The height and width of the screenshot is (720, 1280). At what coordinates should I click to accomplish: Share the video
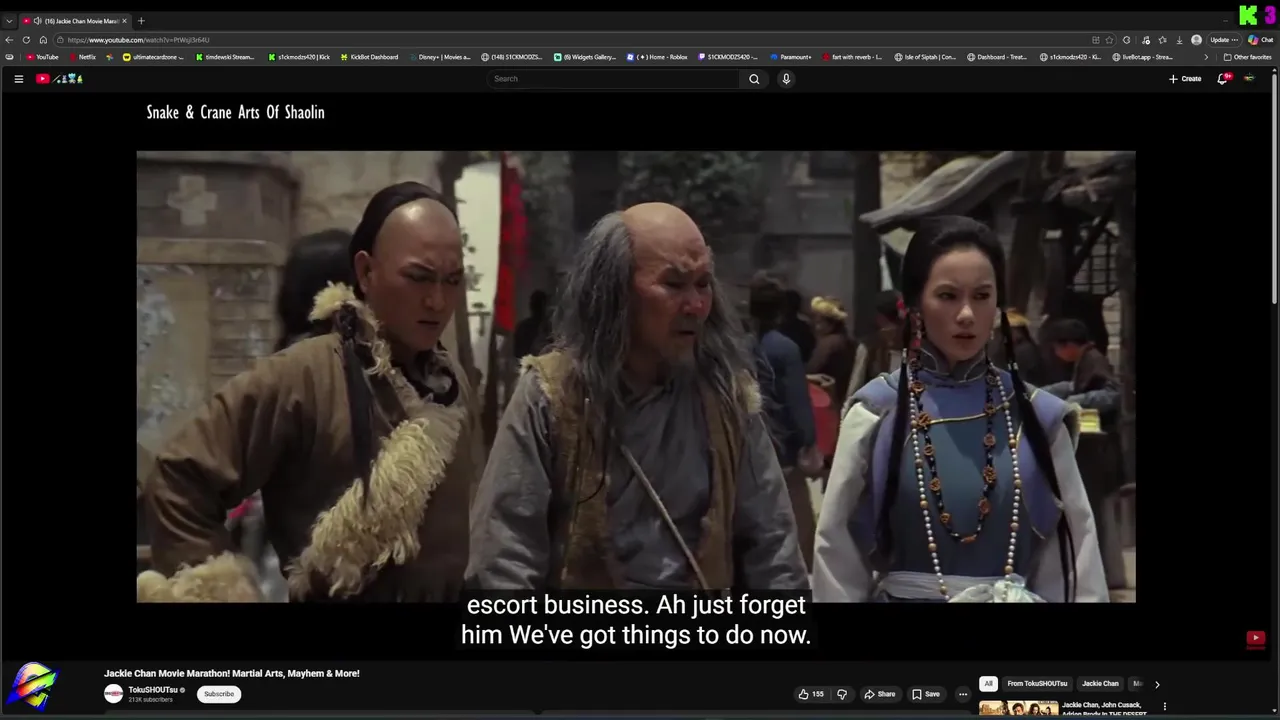880,694
